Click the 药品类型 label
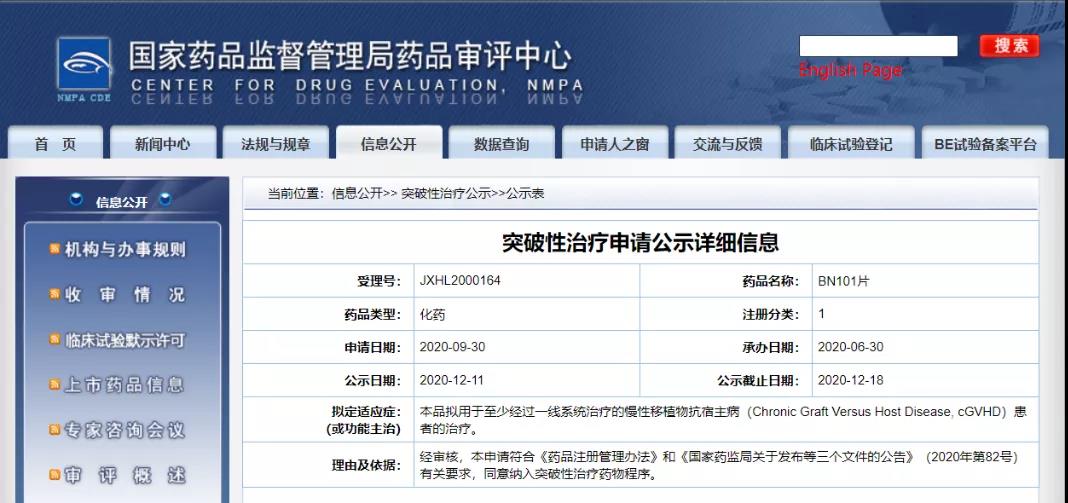The width and height of the screenshot is (1068, 503). [x=372, y=314]
